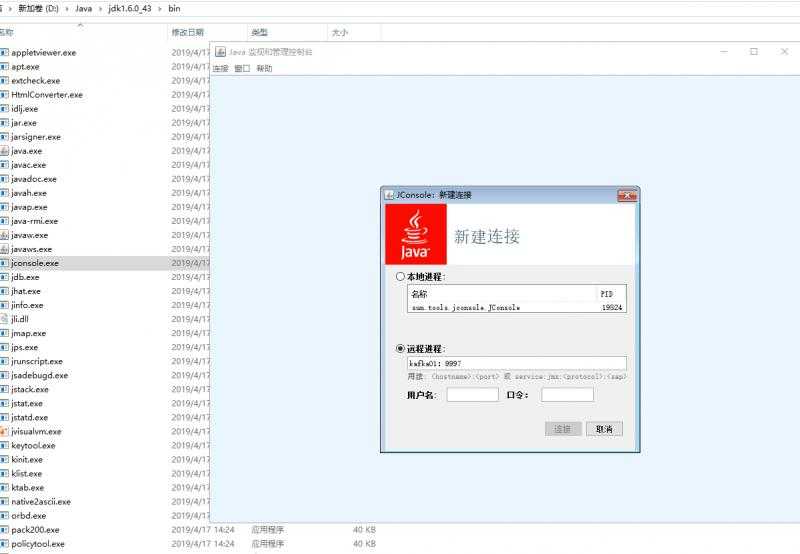Viewport: 800px width, 554px height.
Task: Select the 远程进程 radio button
Action: (x=401, y=348)
